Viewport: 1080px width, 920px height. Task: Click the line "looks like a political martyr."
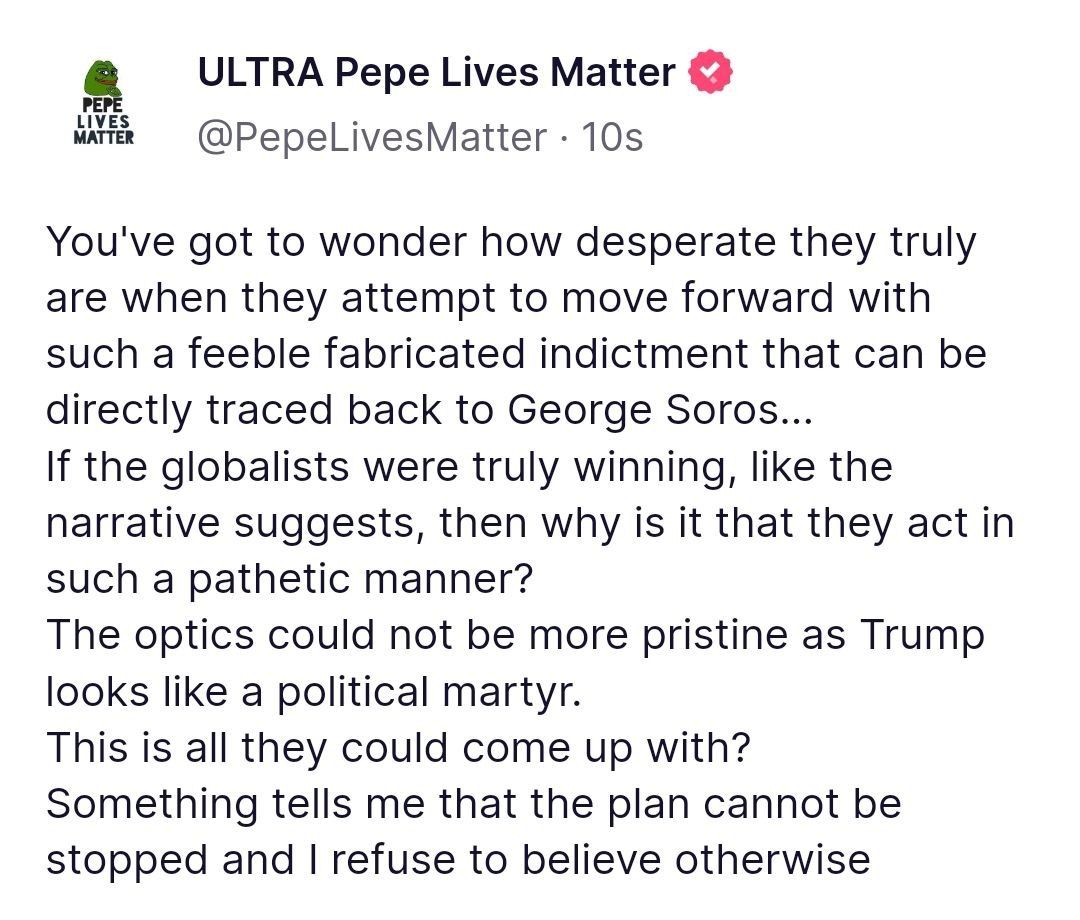point(313,692)
